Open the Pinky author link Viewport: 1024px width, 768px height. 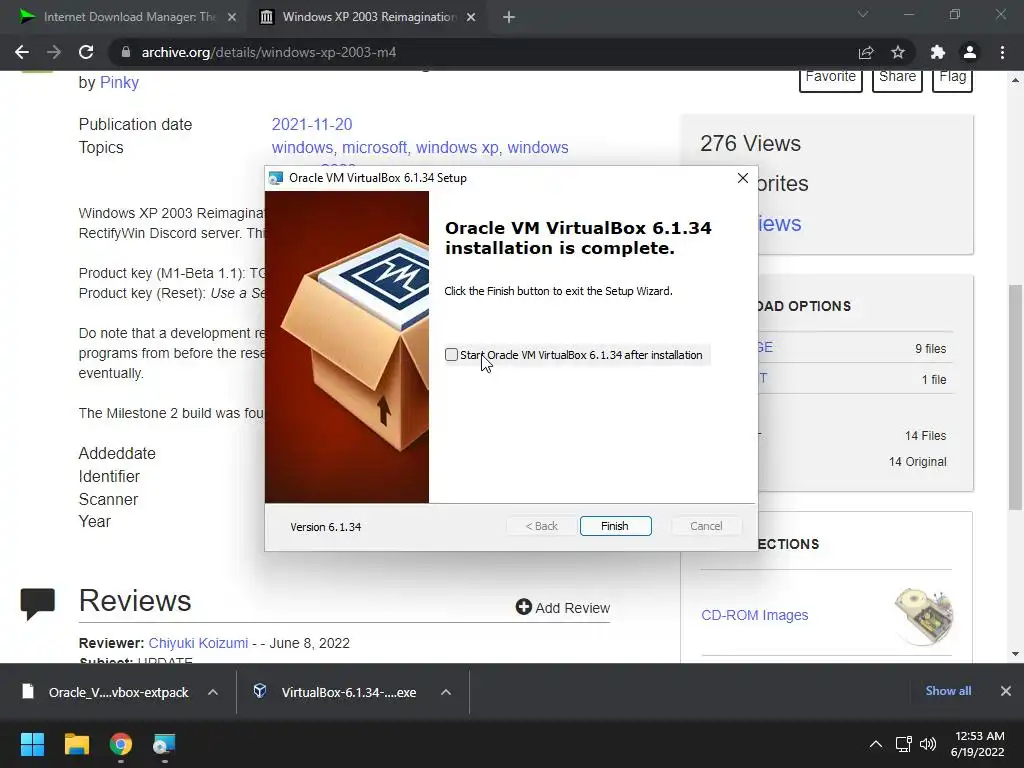tap(119, 82)
